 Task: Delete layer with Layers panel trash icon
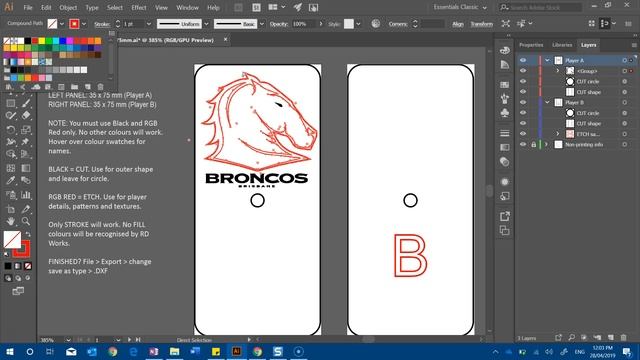[623, 338]
